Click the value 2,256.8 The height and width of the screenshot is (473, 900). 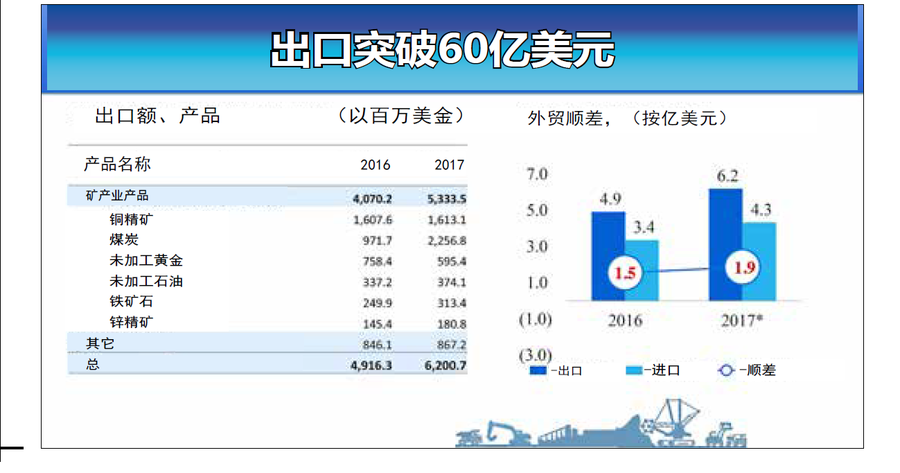point(447,241)
